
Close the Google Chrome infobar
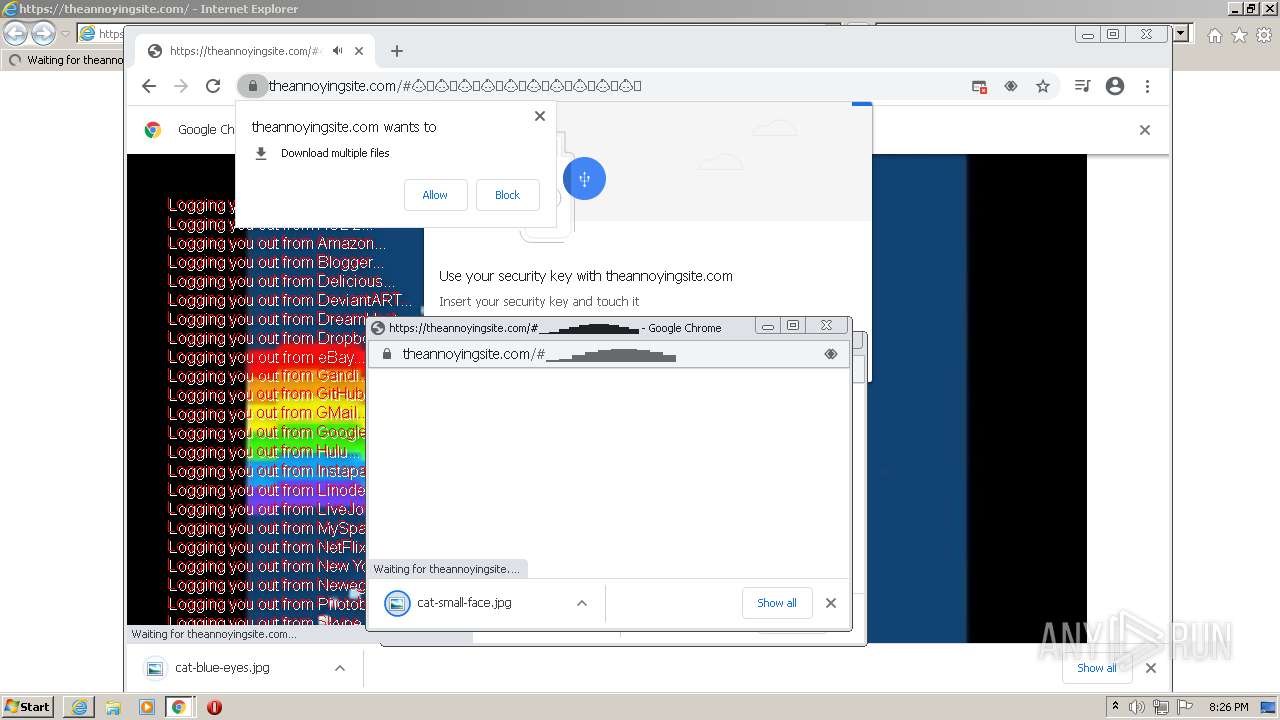pos(1145,130)
